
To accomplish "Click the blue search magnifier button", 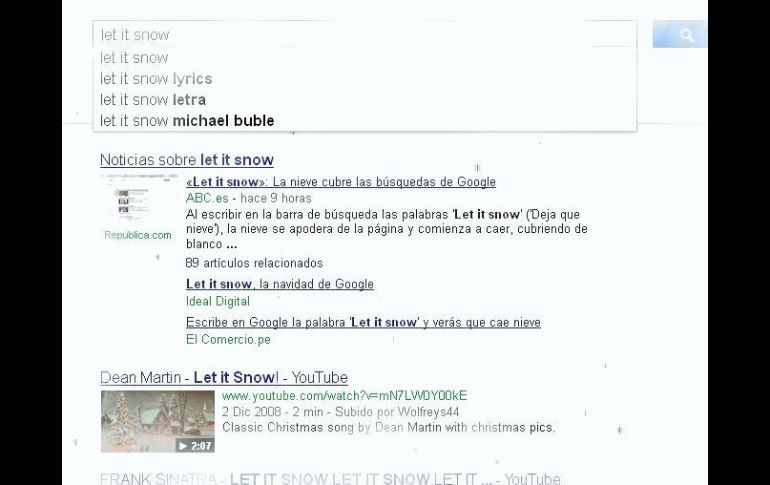I will pos(685,35).
